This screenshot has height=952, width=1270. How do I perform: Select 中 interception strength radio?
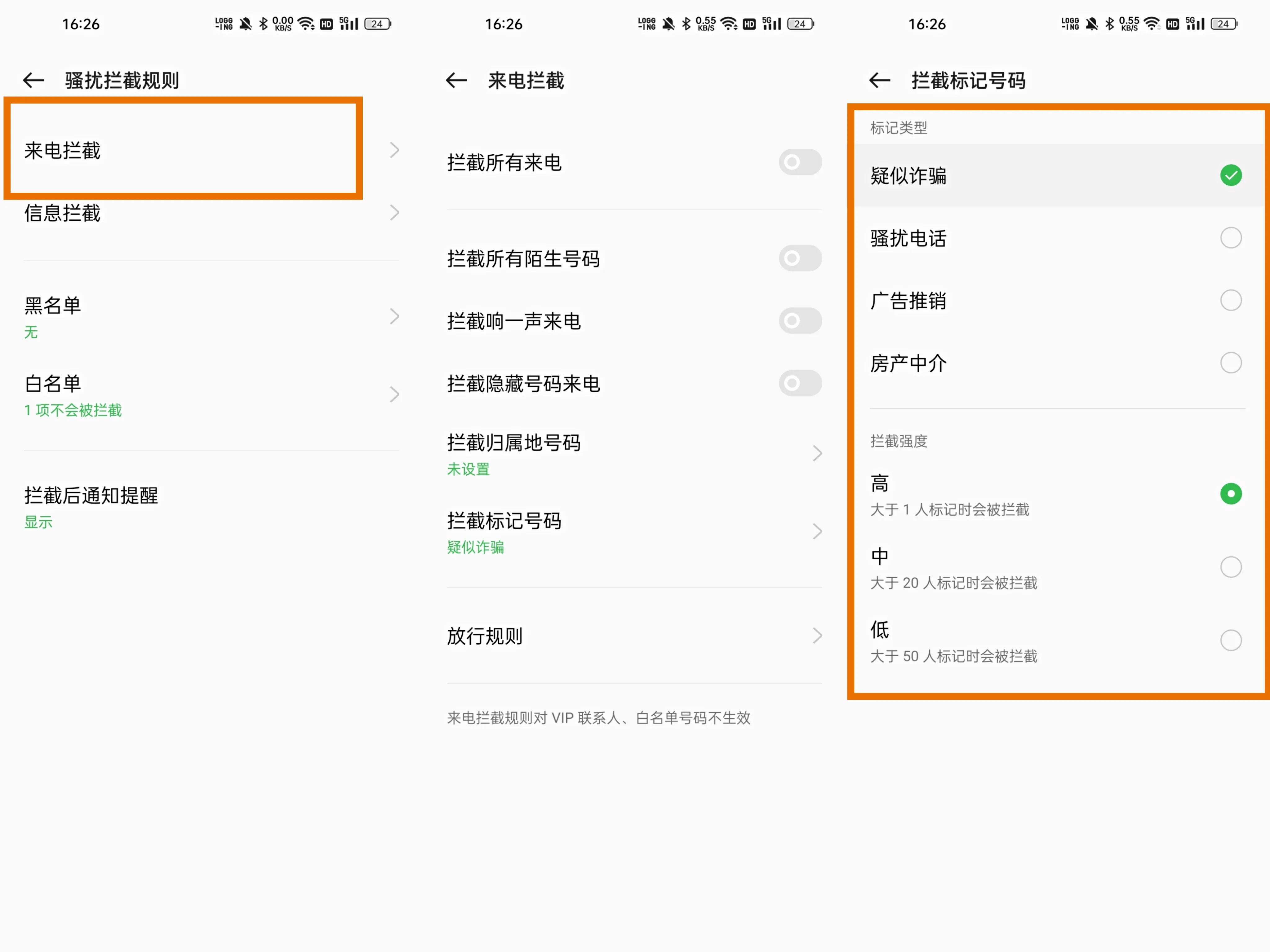point(1231,567)
